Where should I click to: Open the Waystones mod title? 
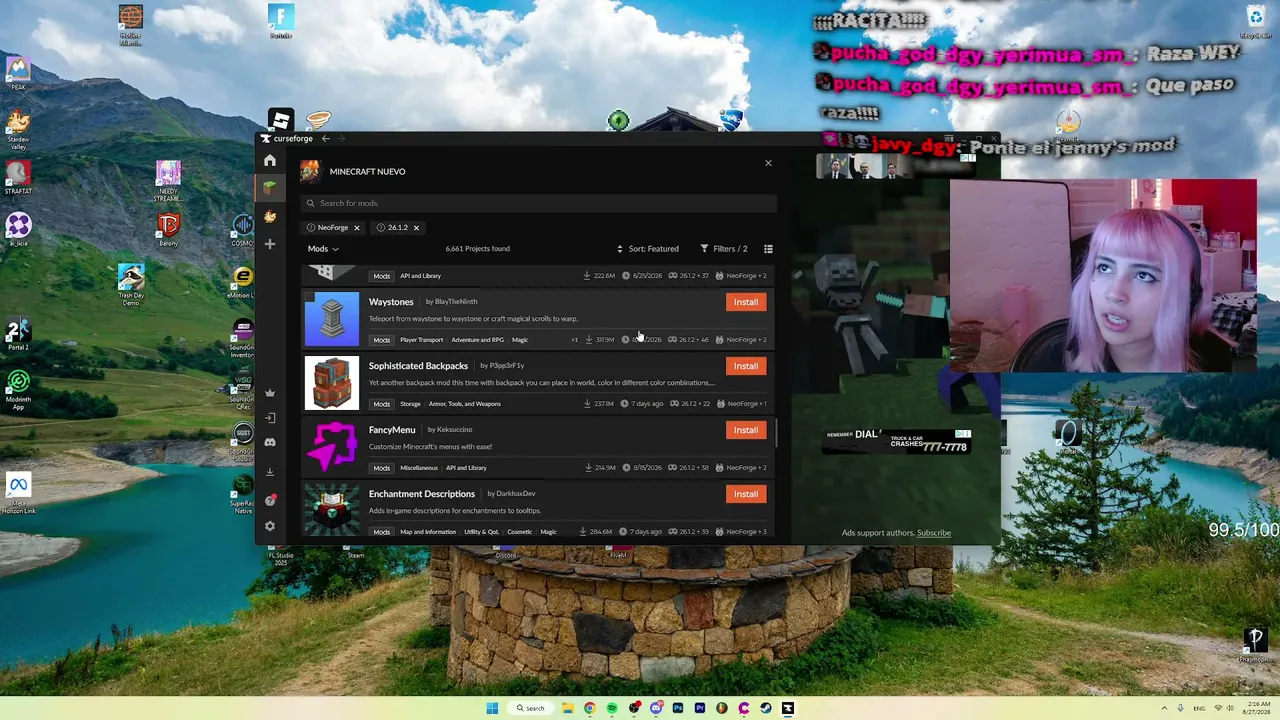tap(391, 302)
